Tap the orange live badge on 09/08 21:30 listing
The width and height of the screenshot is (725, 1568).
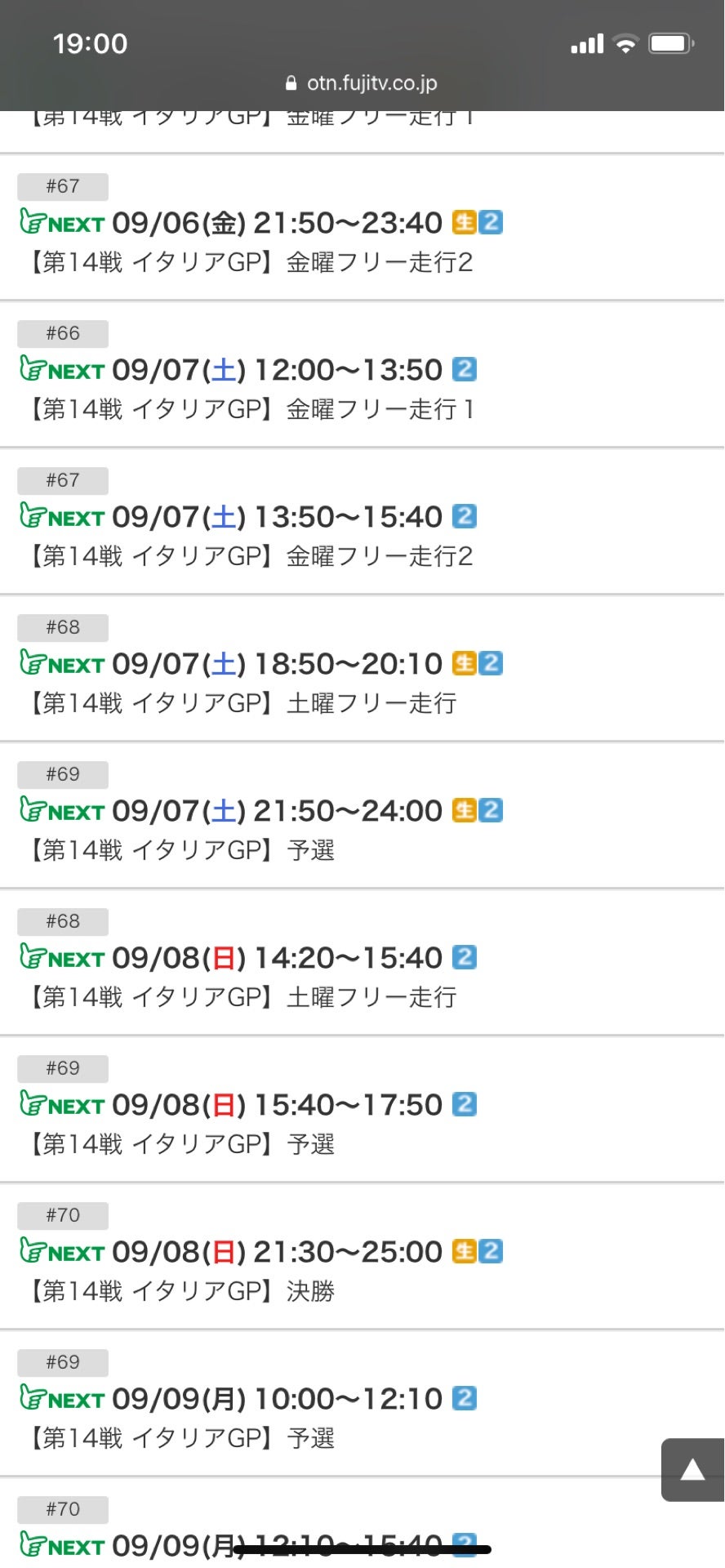[464, 1251]
